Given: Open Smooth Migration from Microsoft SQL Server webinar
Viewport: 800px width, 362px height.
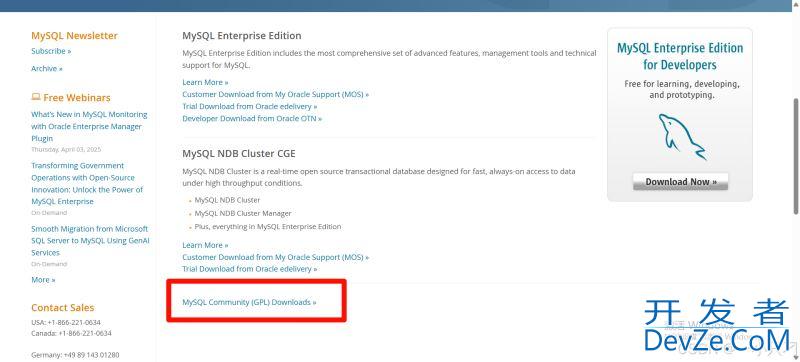Looking at the screenshot, I should point(90,241).
